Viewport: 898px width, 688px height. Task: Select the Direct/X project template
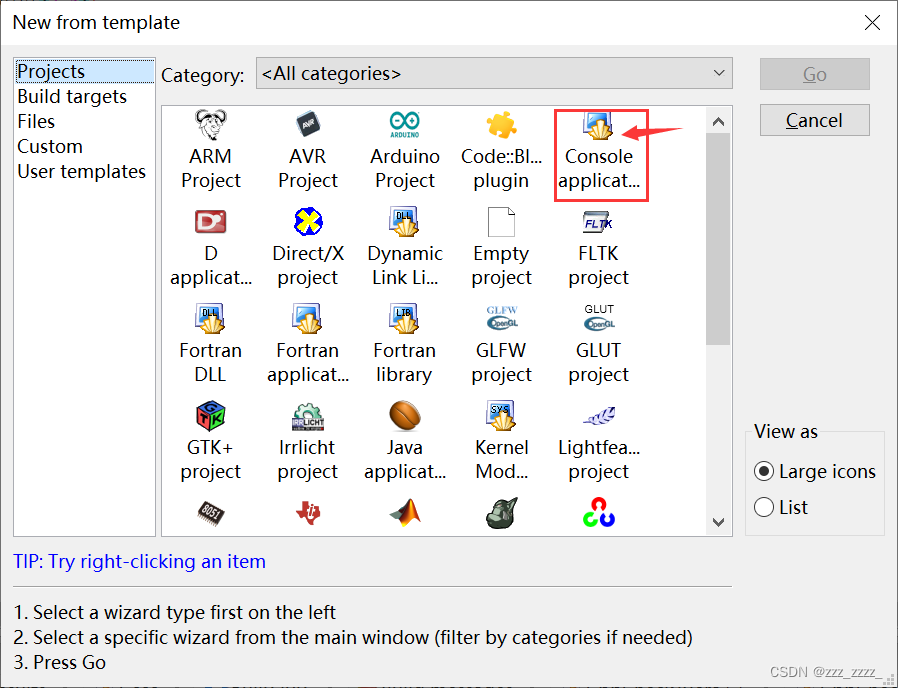[308, 248]
